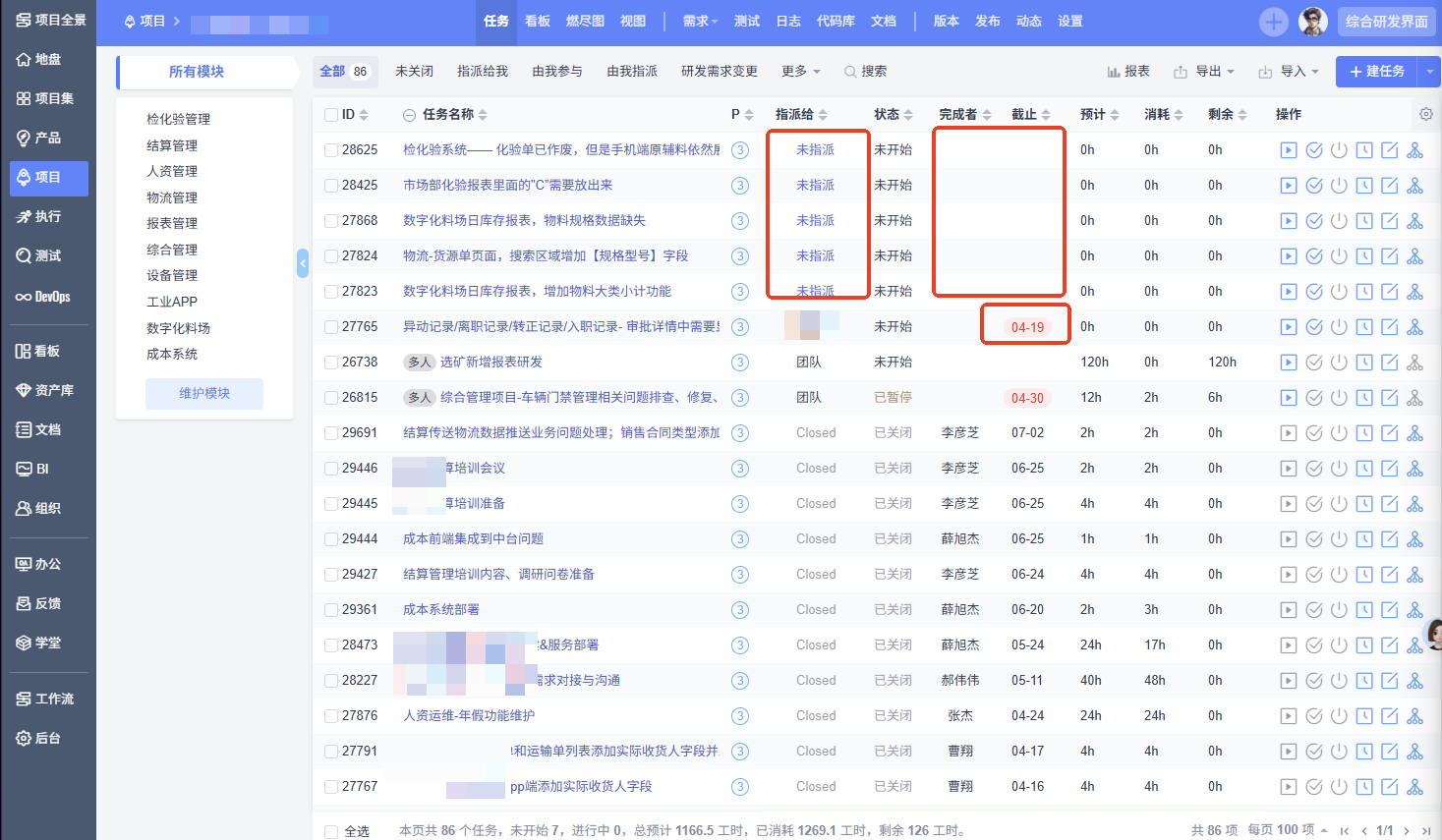This screenshot has height=840, width=1442.
Task: Tick checkbox for task 29444
Action: pos(331,539)
